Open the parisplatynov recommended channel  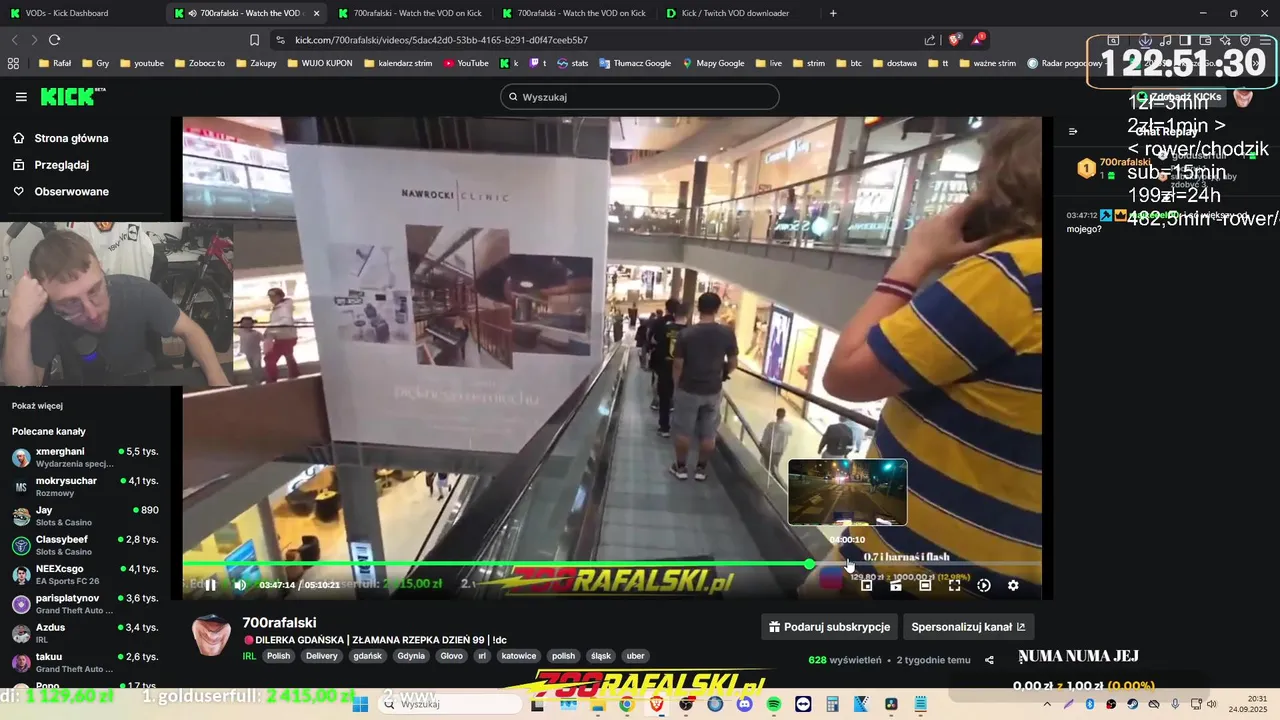tap(85, 604)
